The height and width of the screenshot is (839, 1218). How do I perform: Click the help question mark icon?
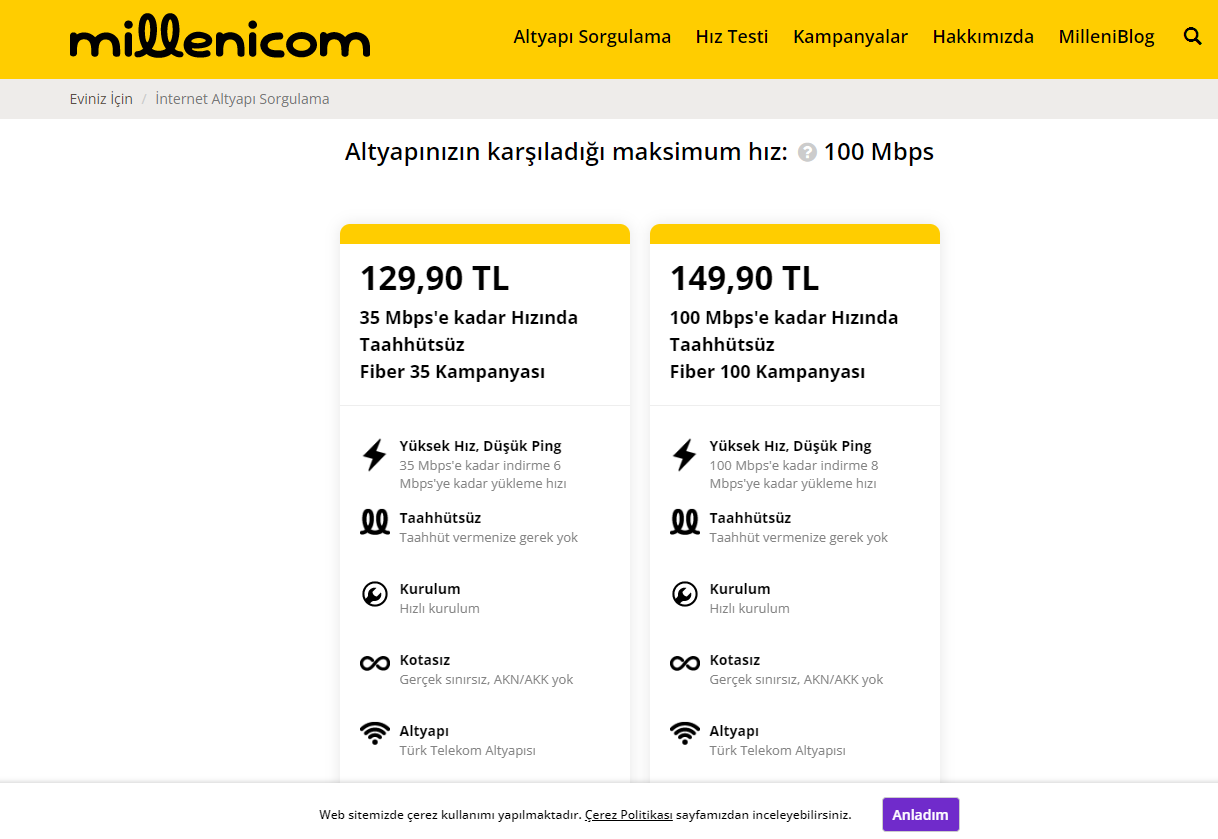click(807, 153)
